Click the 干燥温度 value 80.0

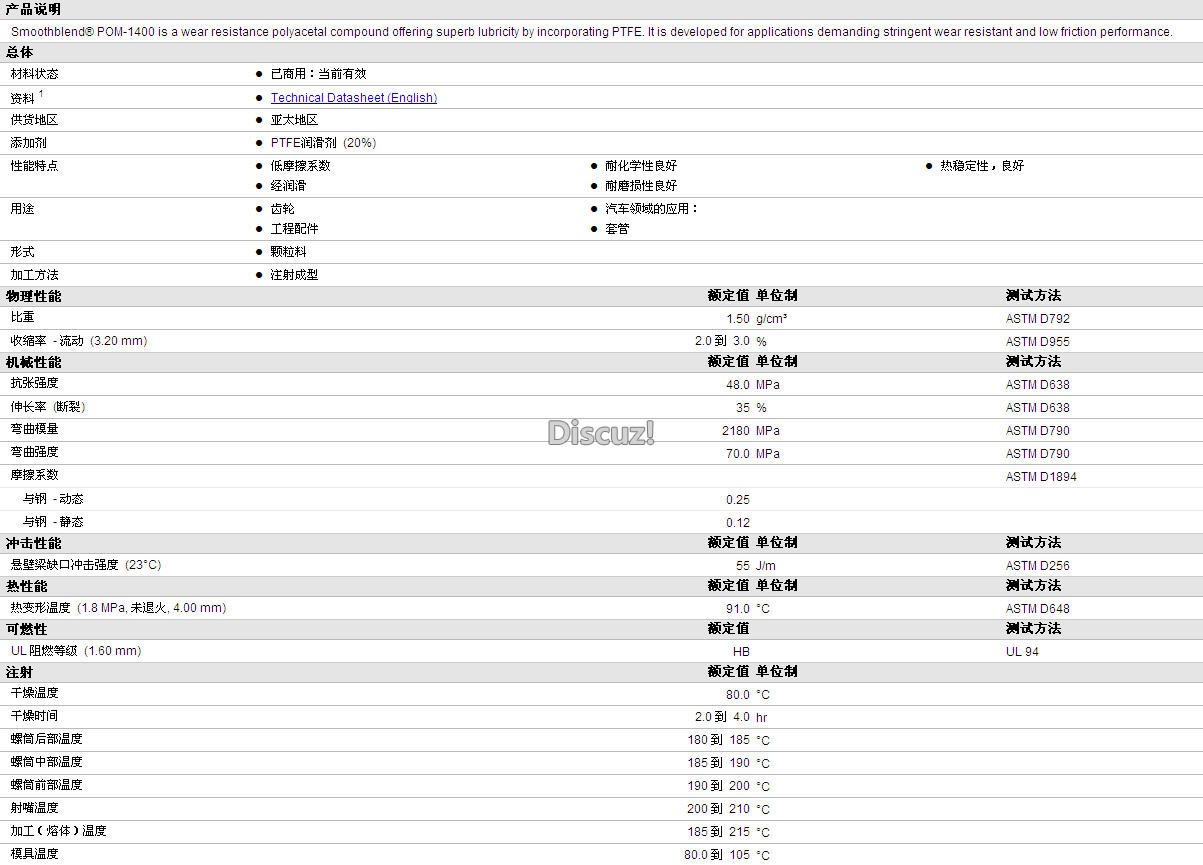point(737,695)
